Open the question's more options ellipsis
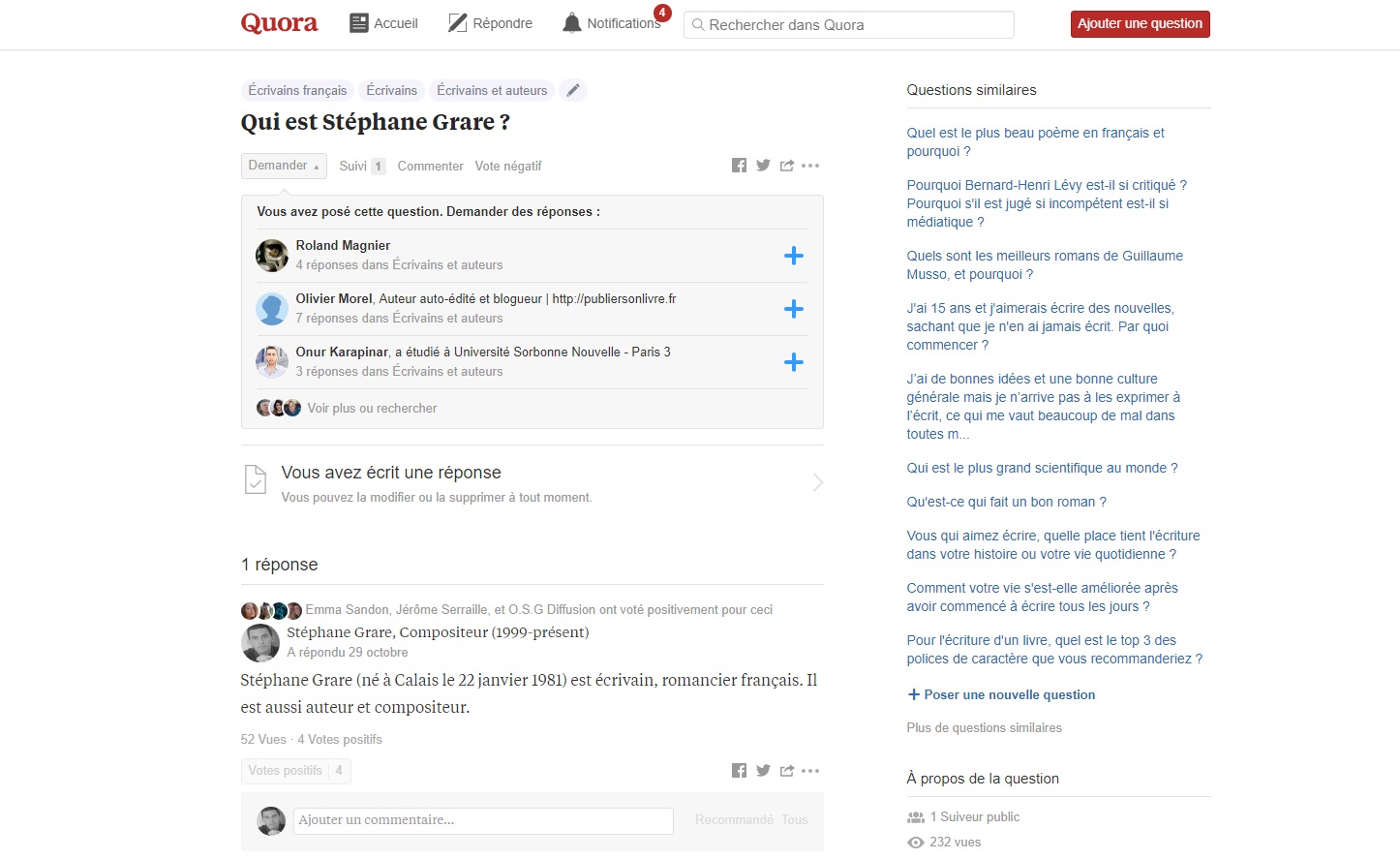The image size is (1400, 859). coord(810,166)
